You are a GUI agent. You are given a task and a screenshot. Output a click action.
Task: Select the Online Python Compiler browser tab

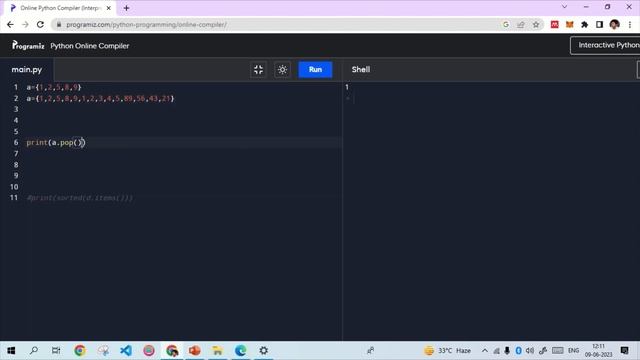click(x=60, y=8)
